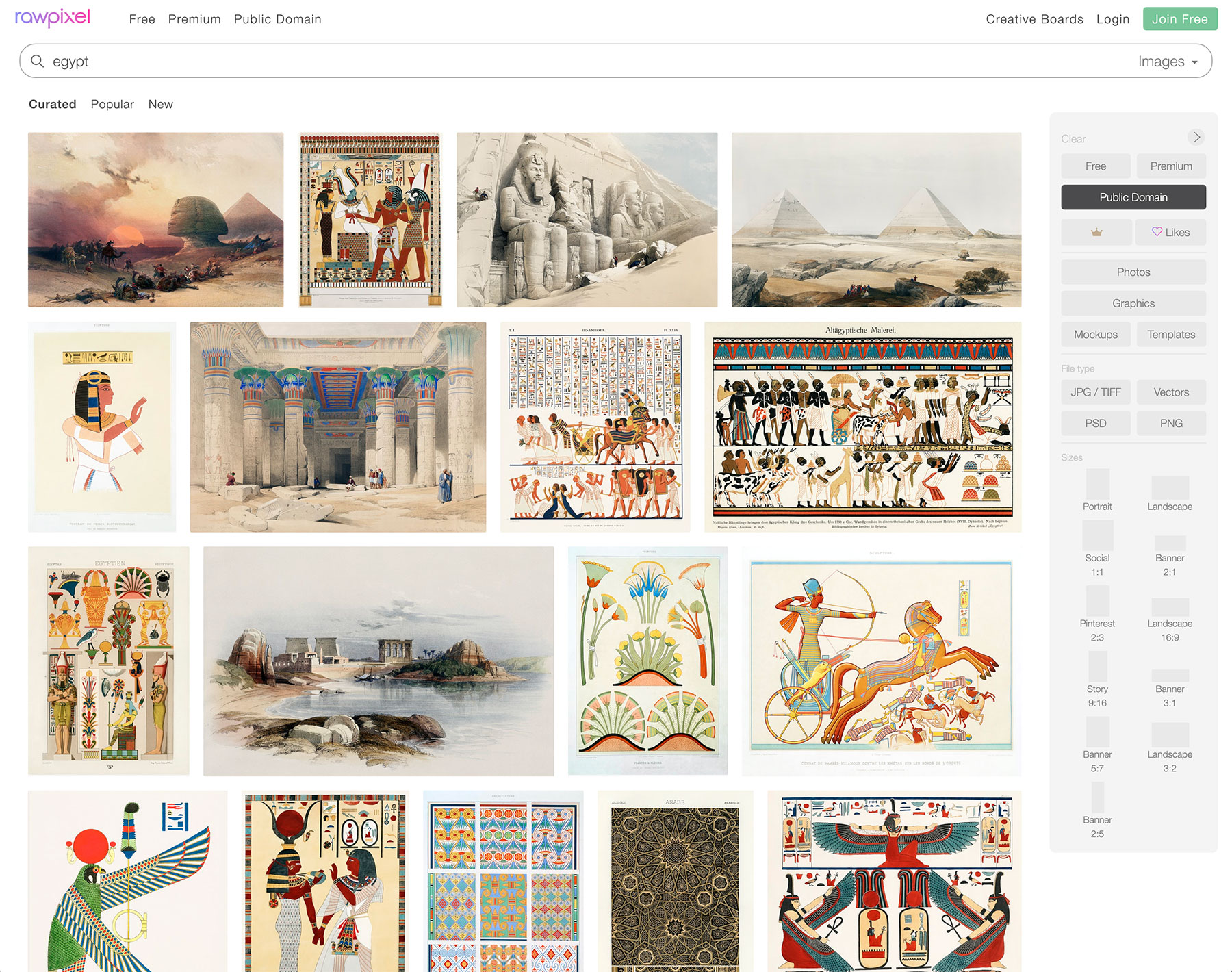Click the search magnifier icon
The image size is (1232, 972).
pos(38,62)
